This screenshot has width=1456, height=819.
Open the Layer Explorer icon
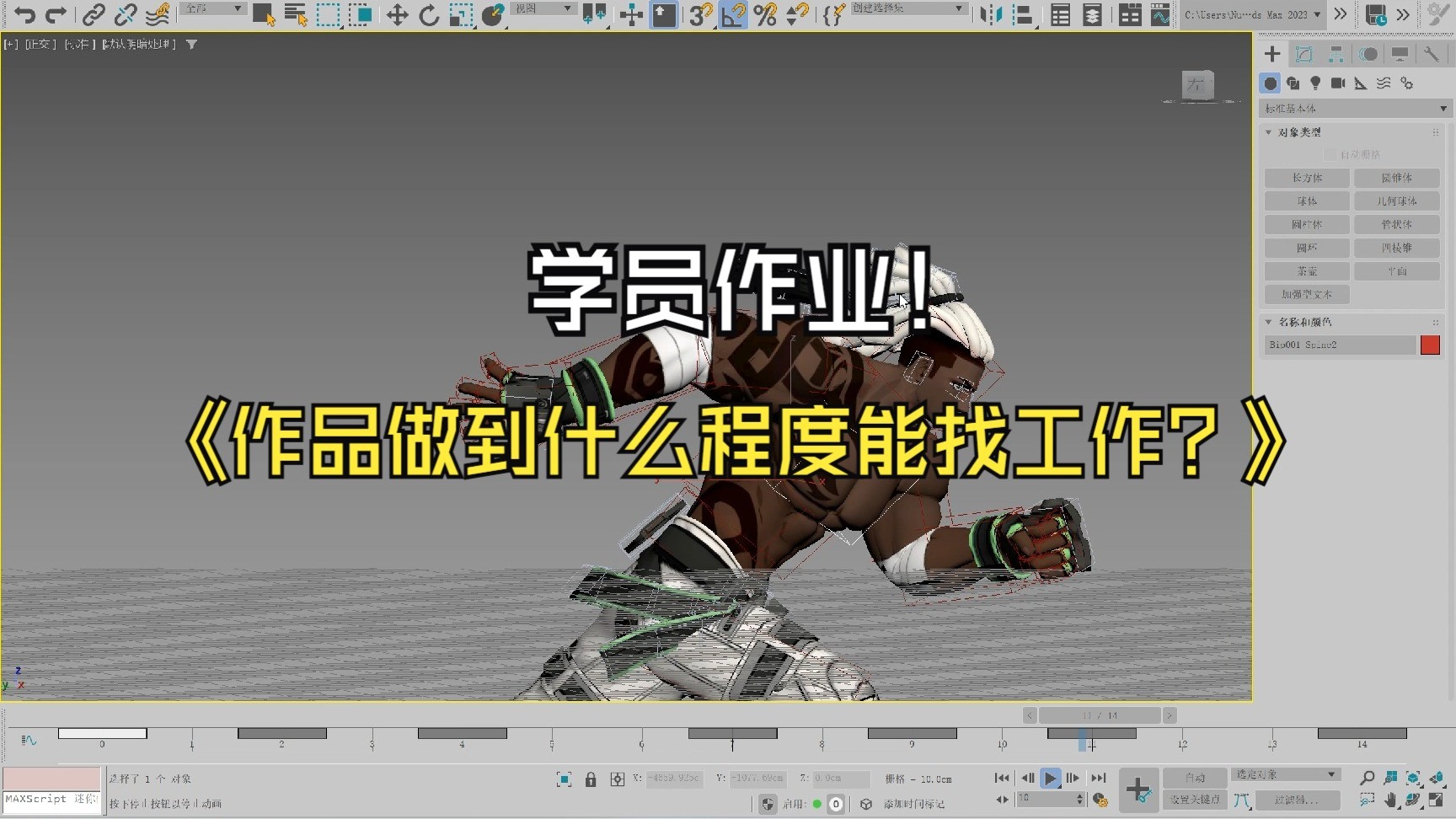point(1092,14)
